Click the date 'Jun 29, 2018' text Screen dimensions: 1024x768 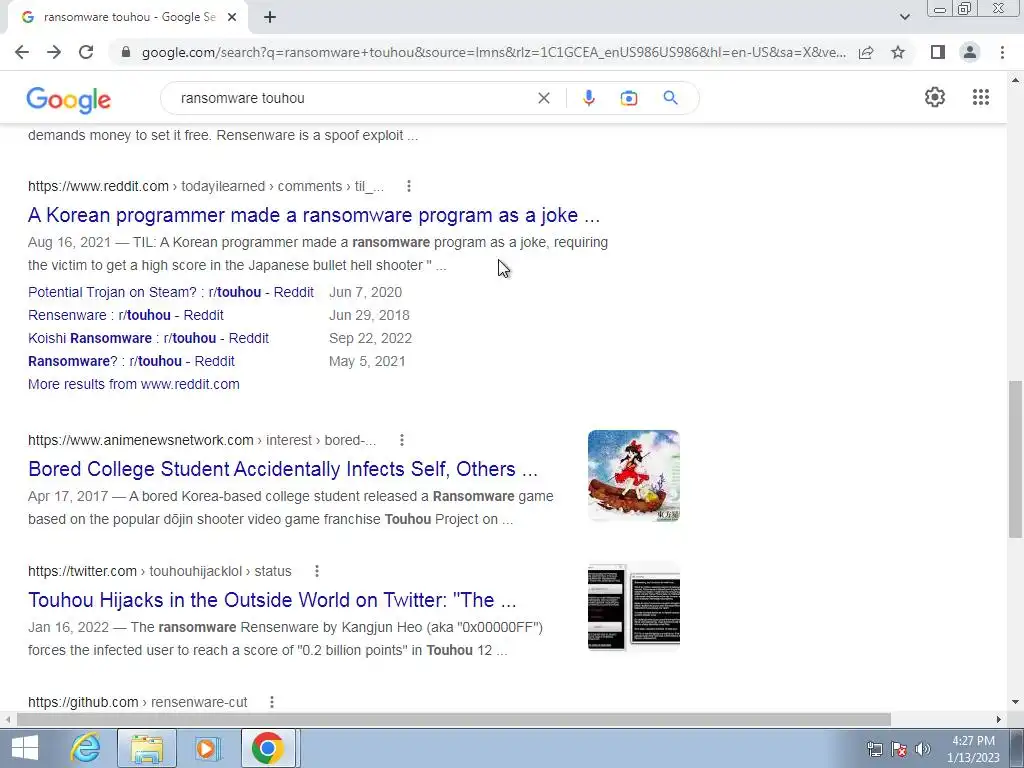pyautogui.click(x=369, y=315)
